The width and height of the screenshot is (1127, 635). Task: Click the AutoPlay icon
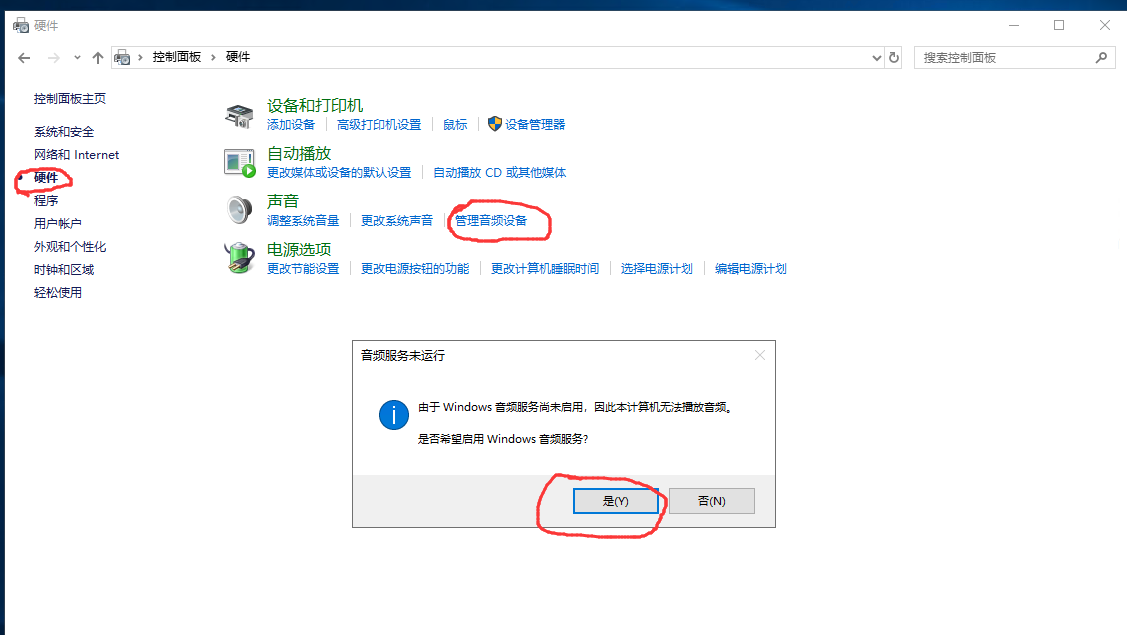click(x=239, y=162)
